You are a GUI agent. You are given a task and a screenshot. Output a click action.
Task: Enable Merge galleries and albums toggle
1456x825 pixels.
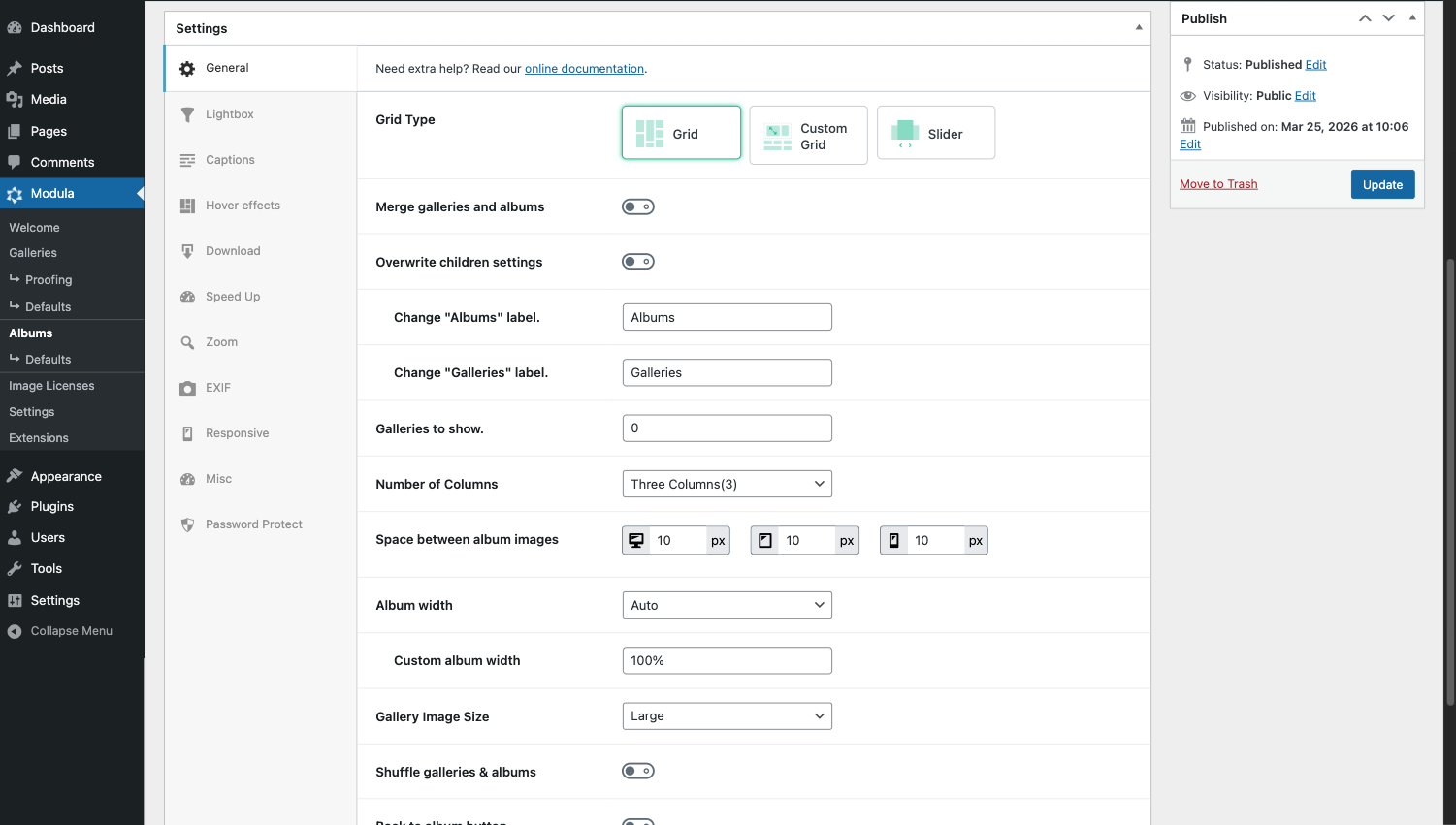[638, 206]
